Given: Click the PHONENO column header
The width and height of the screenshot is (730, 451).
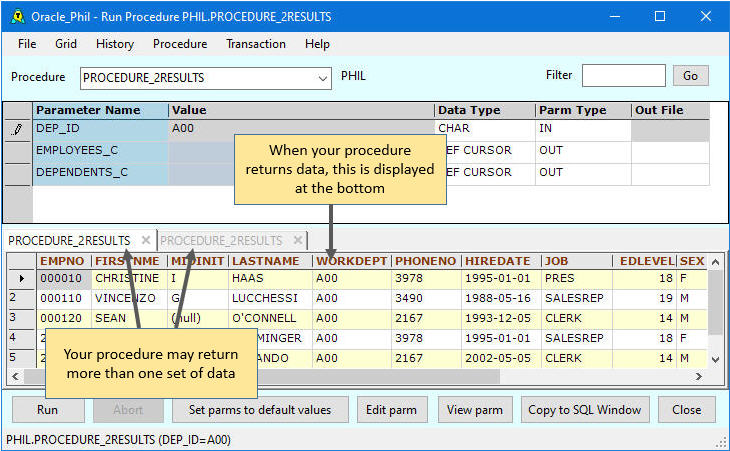Looking at the screenshot, I should pyautogui.click(x=426, y=261).
